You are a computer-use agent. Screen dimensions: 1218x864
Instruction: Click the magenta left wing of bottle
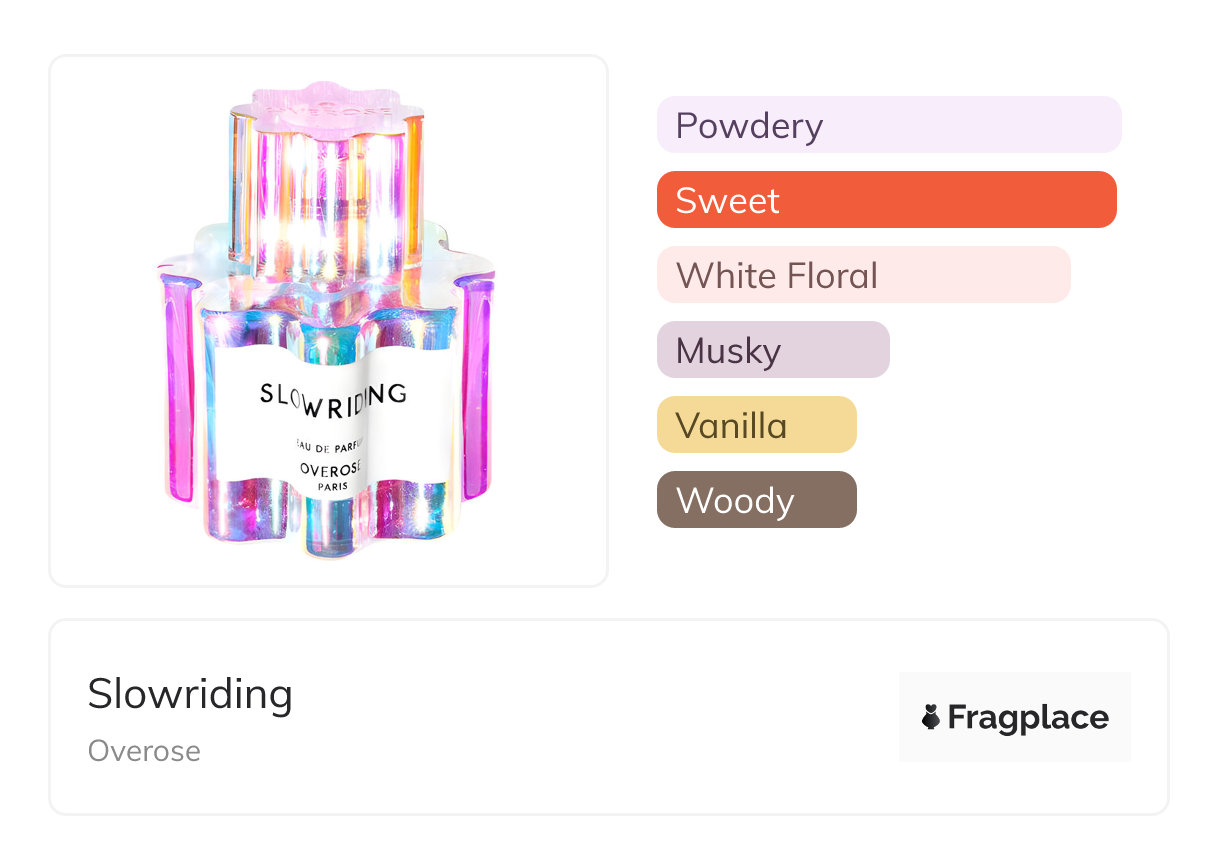tap(179, 390)
